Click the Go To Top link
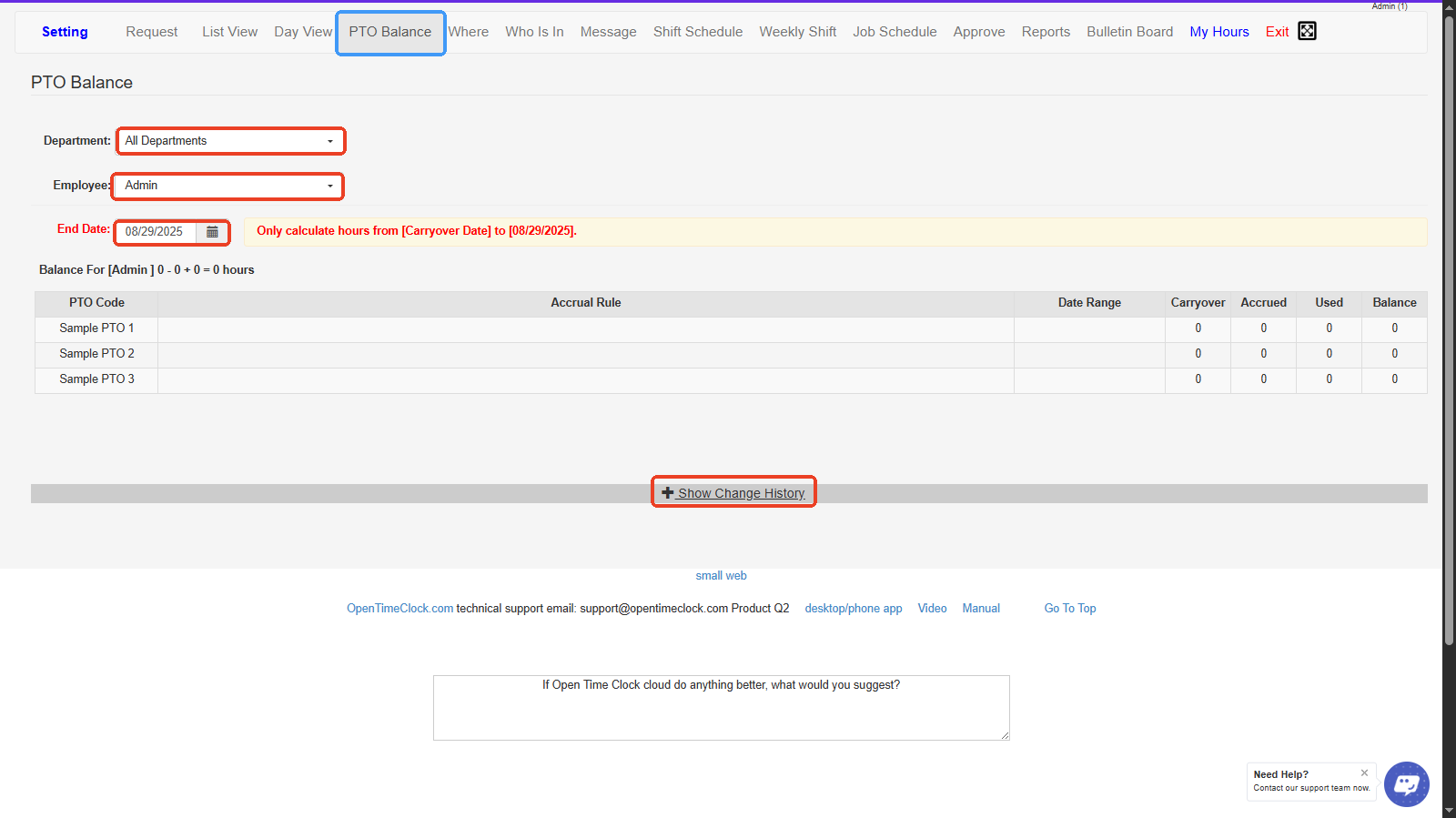Screen dimensions: 1456x818 tap(1069, 609)
